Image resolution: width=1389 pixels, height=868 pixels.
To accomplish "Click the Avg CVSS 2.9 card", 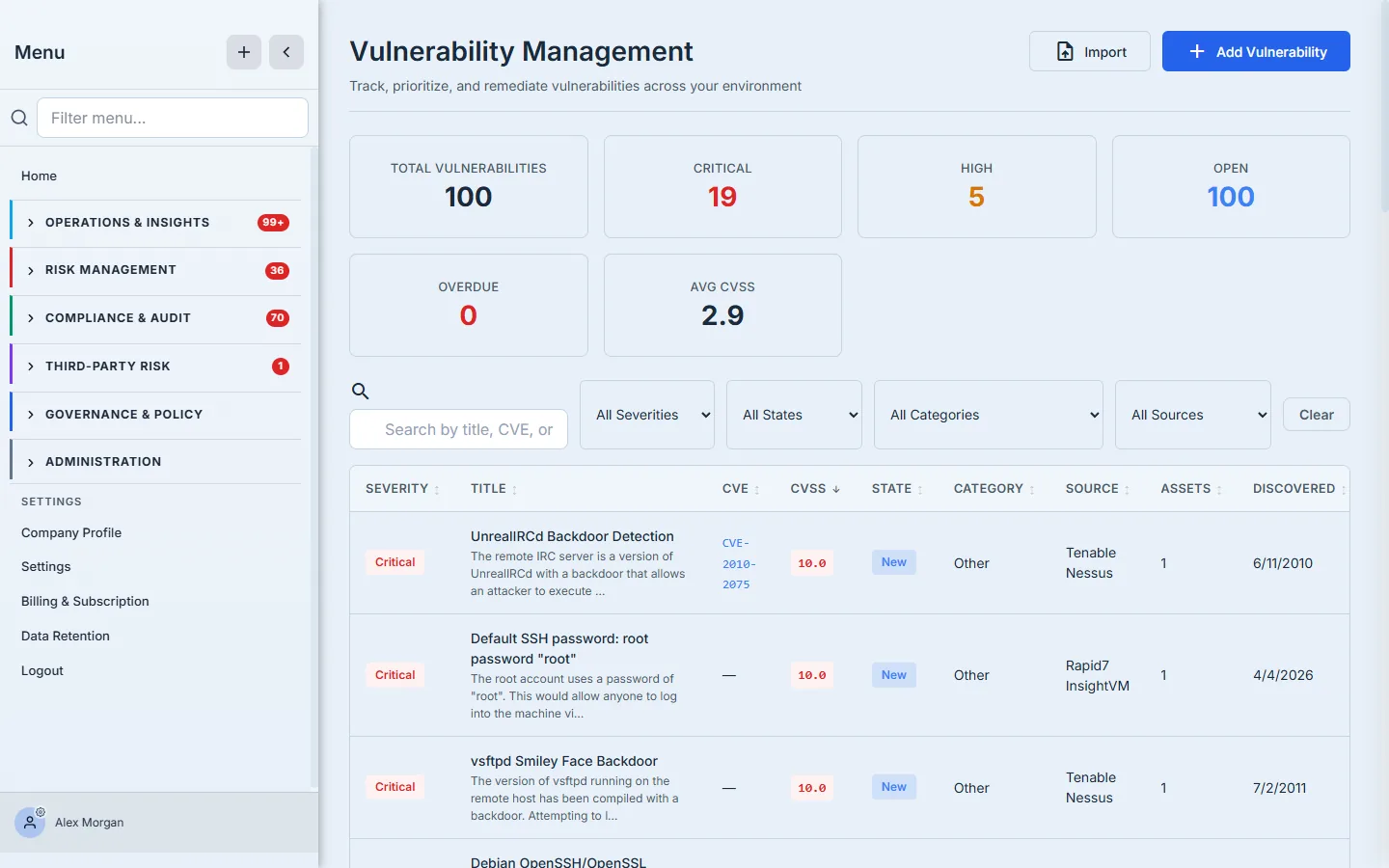I will click(722, 305).
